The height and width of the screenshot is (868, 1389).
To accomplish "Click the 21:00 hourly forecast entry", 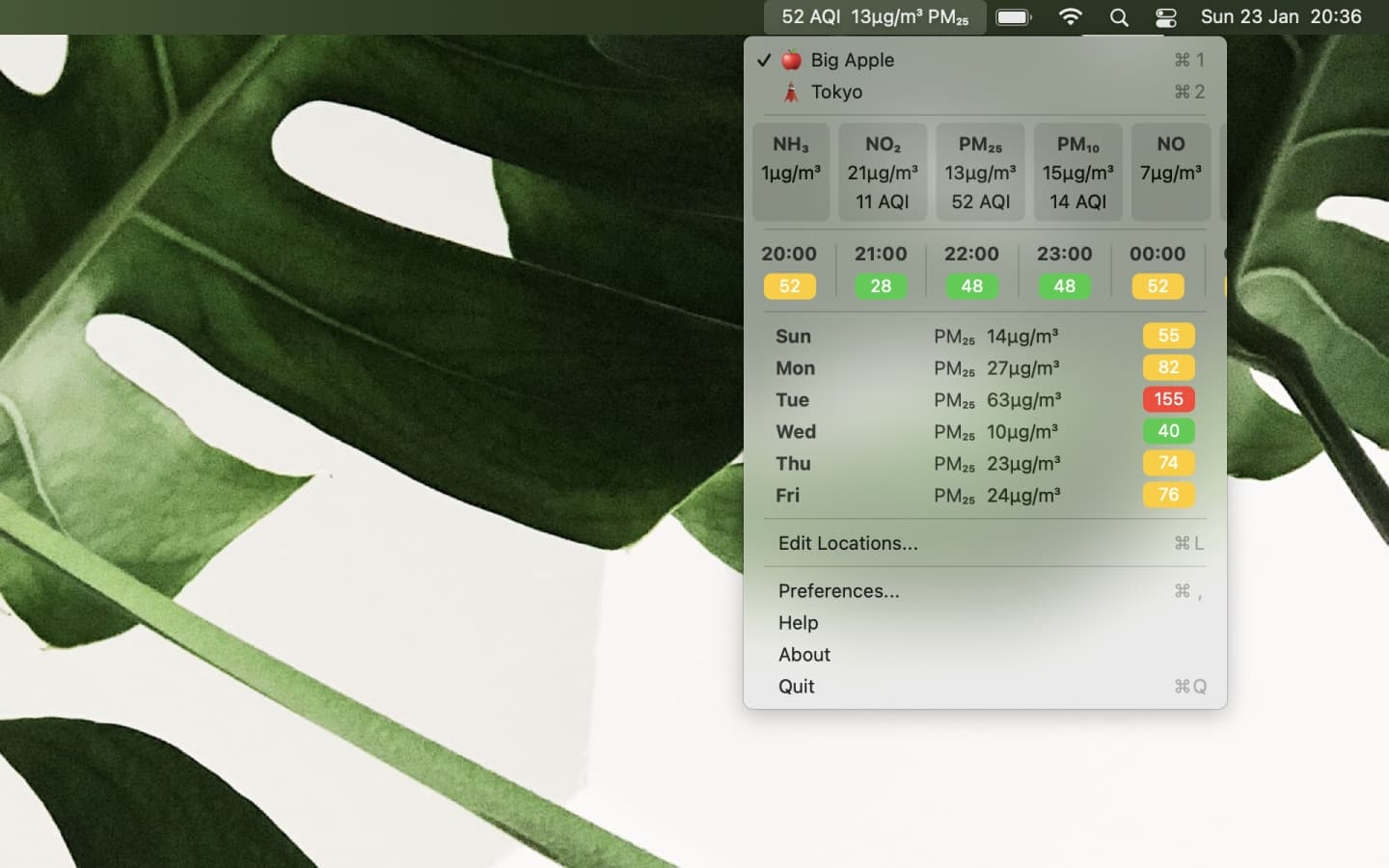I will pos(881,269).
